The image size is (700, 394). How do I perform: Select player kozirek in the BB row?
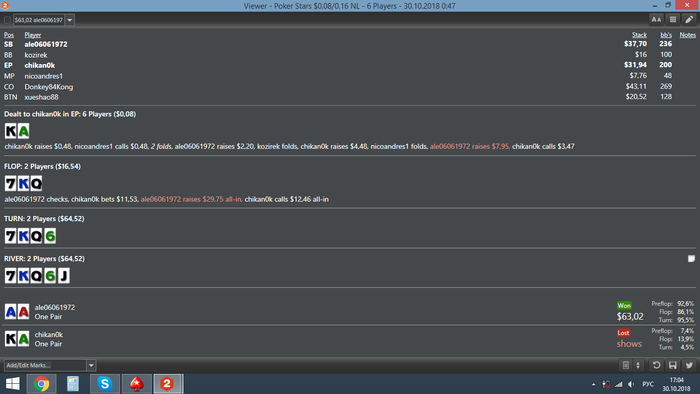(x=36, y=55)
